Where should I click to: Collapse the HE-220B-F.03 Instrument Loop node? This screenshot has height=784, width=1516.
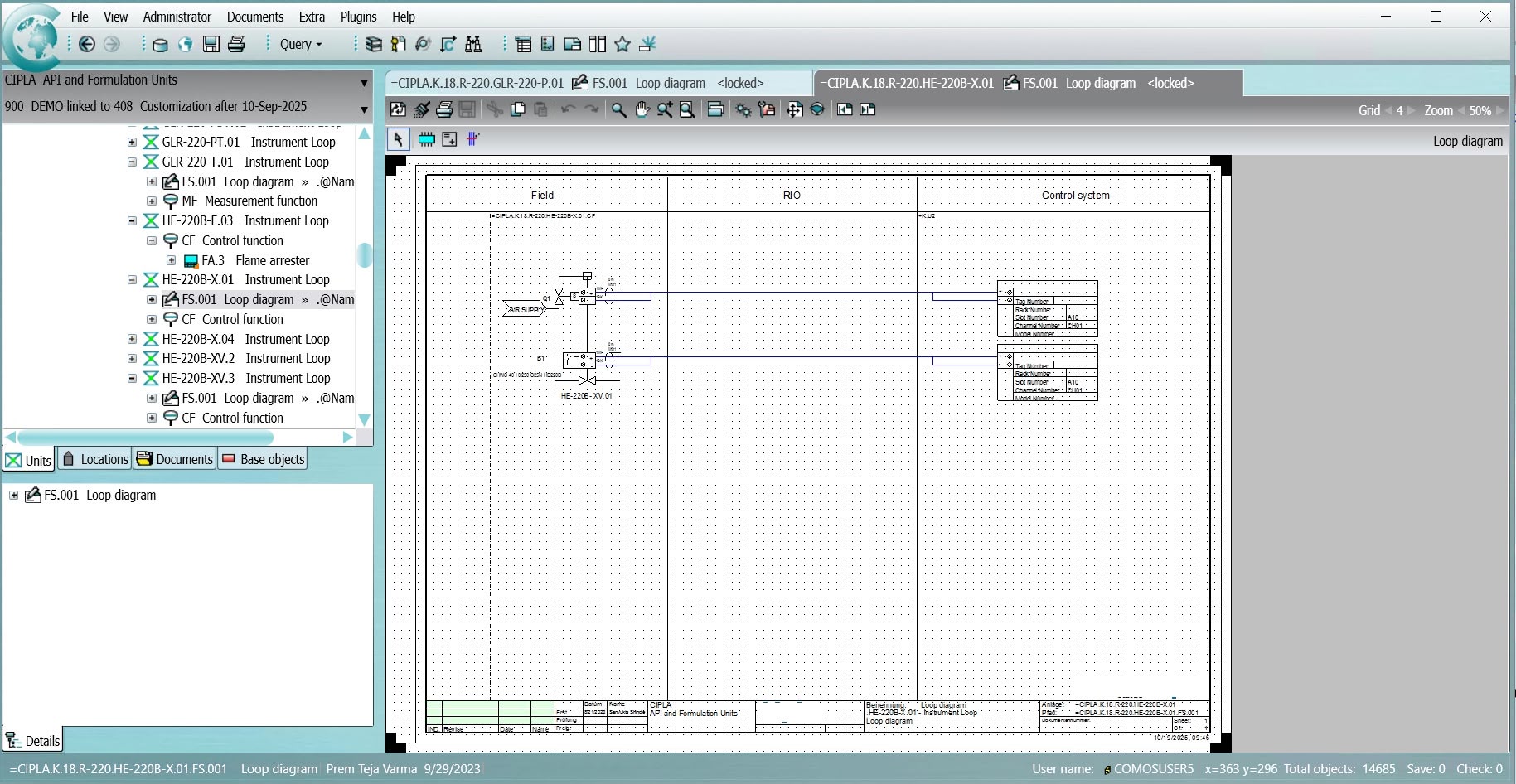(x=132, y=221)
